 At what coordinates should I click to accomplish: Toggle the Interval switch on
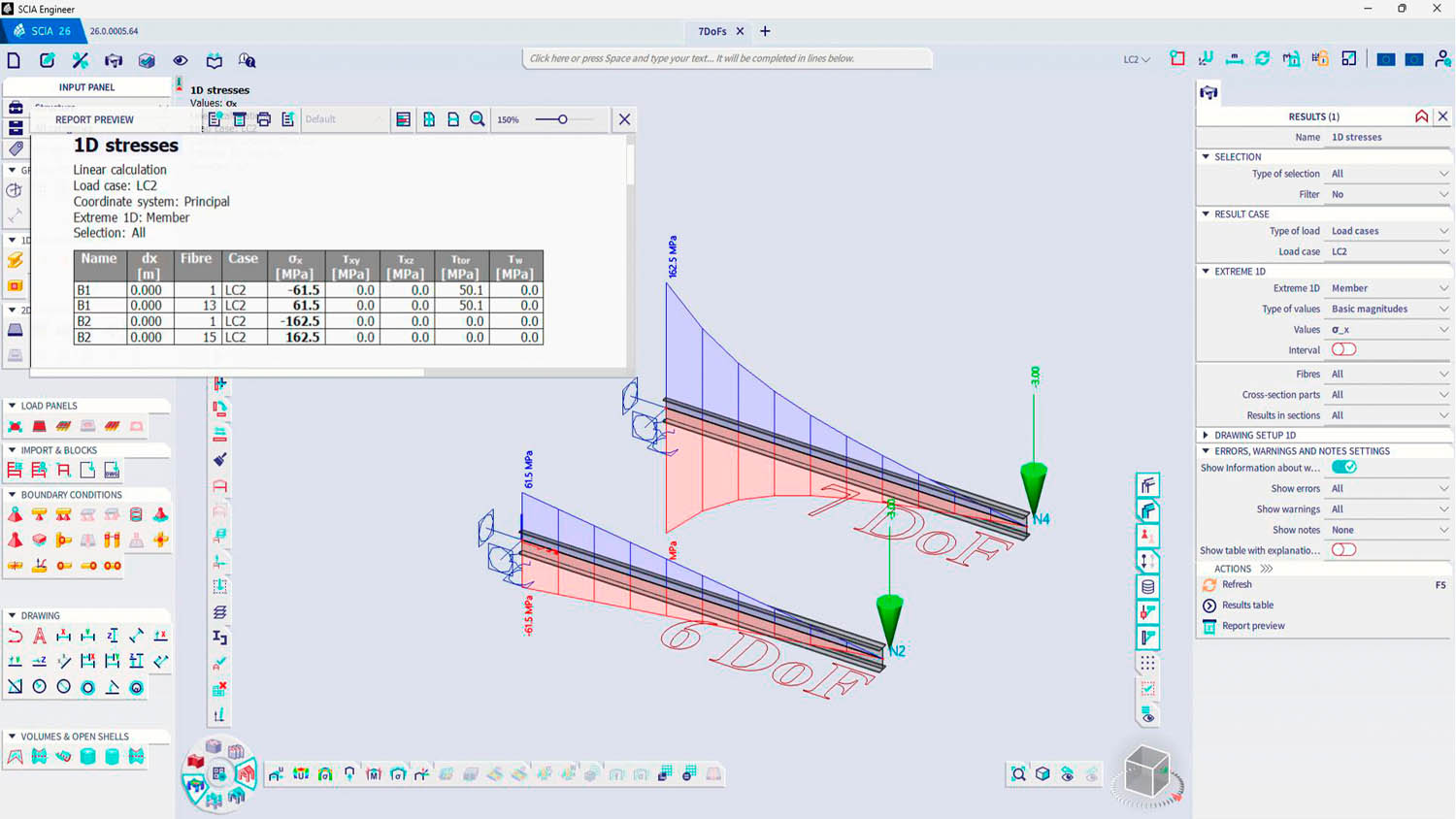click(x=1343, y=349)
